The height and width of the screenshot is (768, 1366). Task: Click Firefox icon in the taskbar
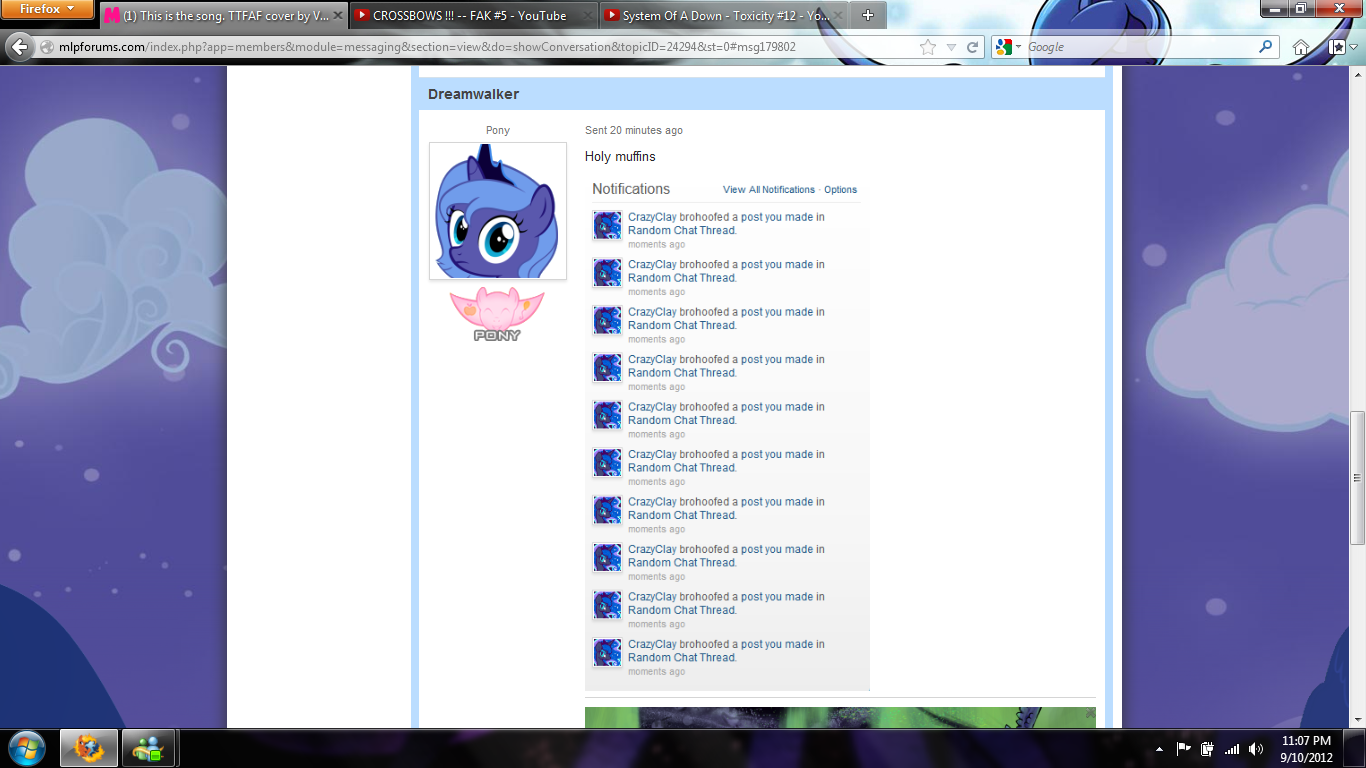point(88,748)
